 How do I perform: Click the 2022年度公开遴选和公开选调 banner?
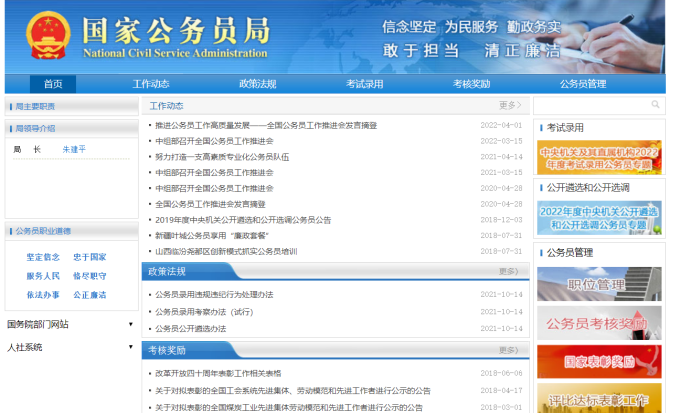pyautogui.click(x=599, y=218)
